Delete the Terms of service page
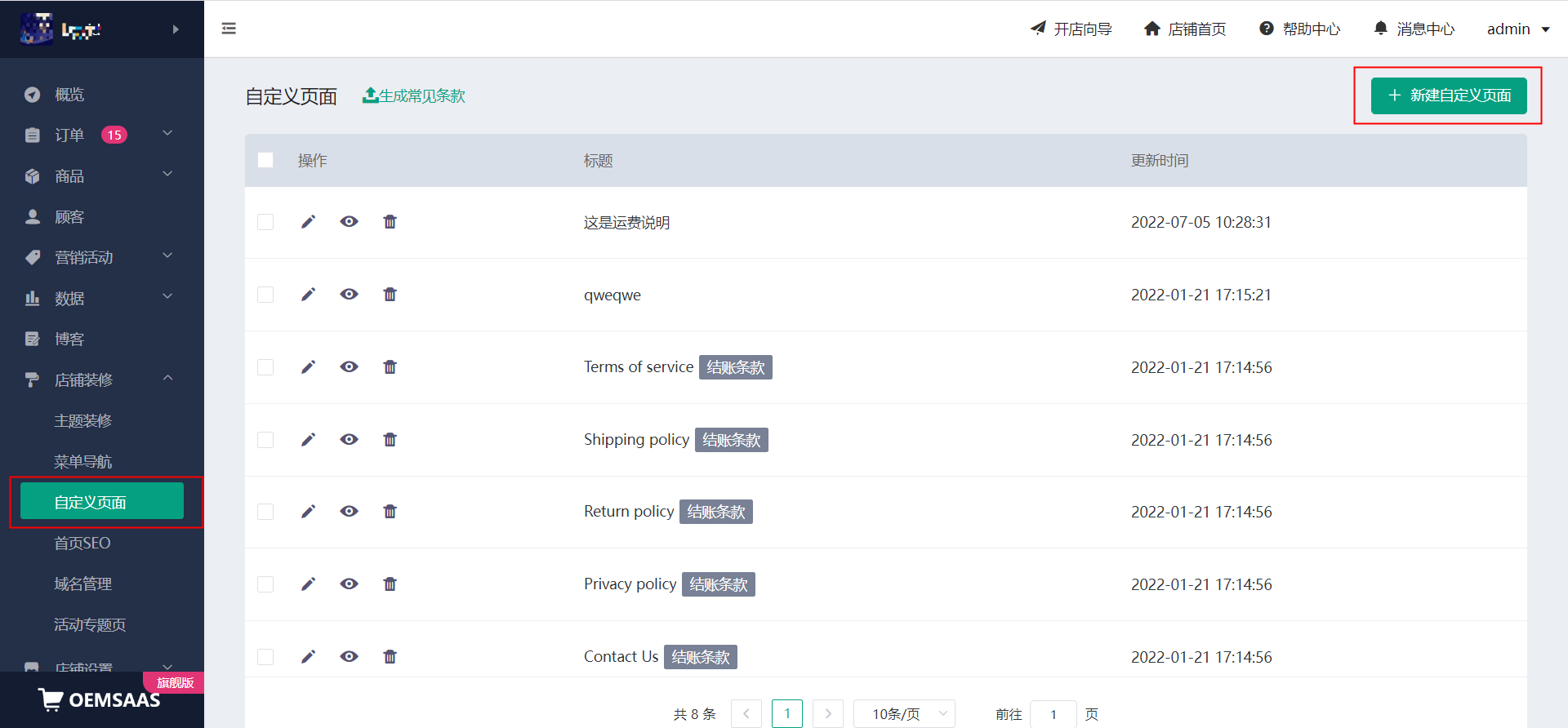This screenshot has height=728, width=1568. (x=390, y=367)
